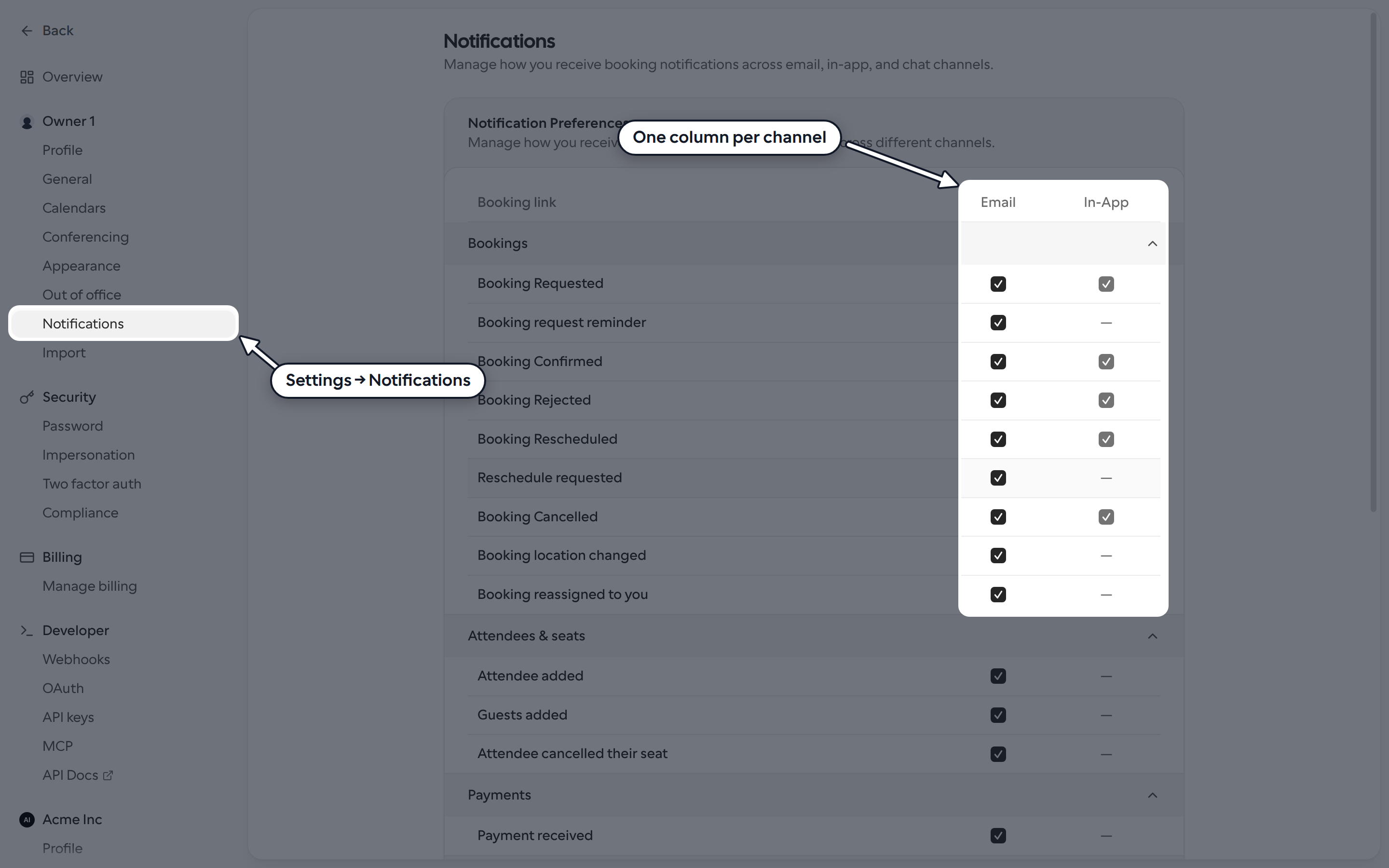The width and height of the screenshot is (1389, 868).
Task: Toggle Email checkbox for Booking Rejected
Action: (998, 400)
